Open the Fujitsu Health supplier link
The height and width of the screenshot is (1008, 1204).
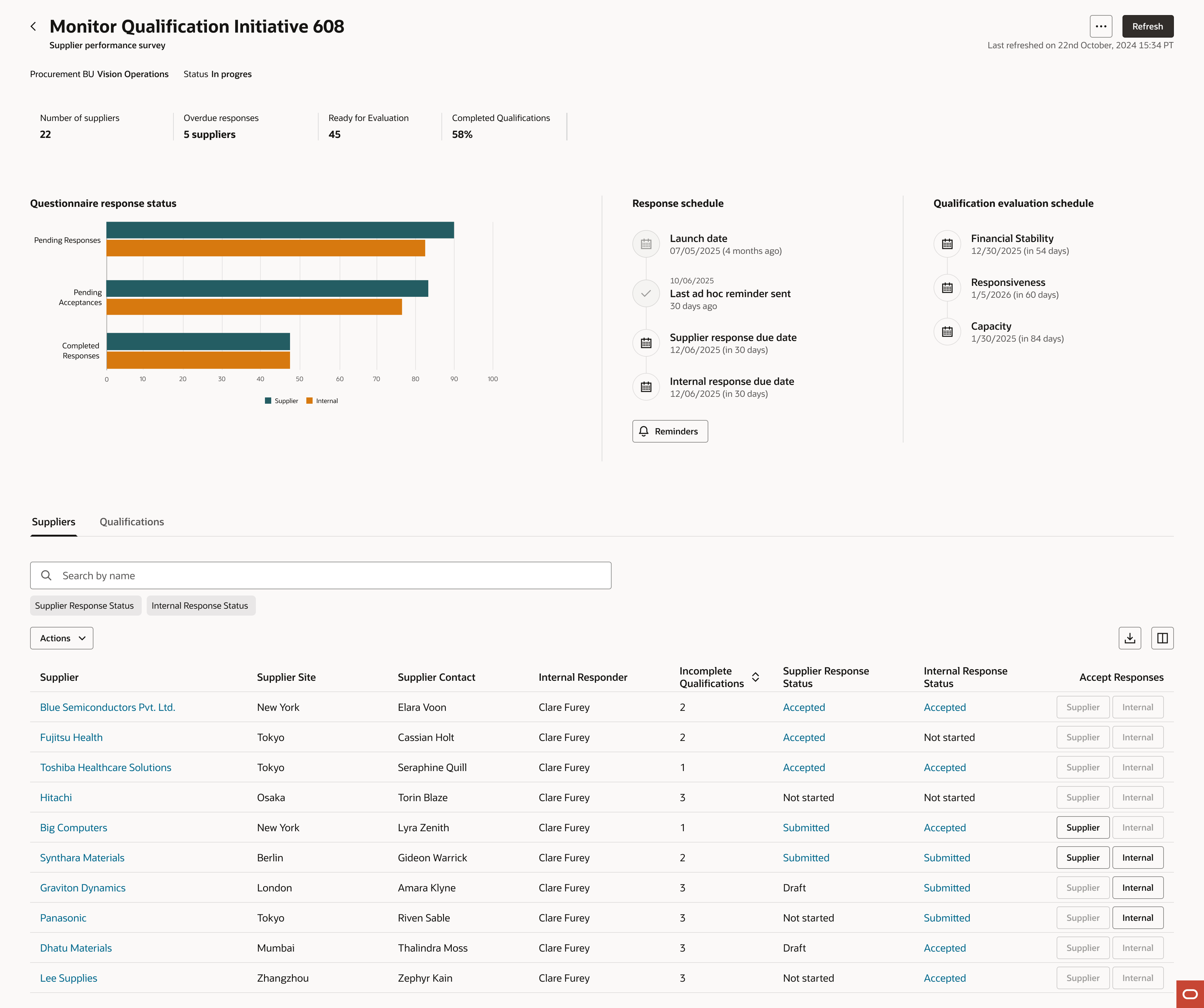72,738
